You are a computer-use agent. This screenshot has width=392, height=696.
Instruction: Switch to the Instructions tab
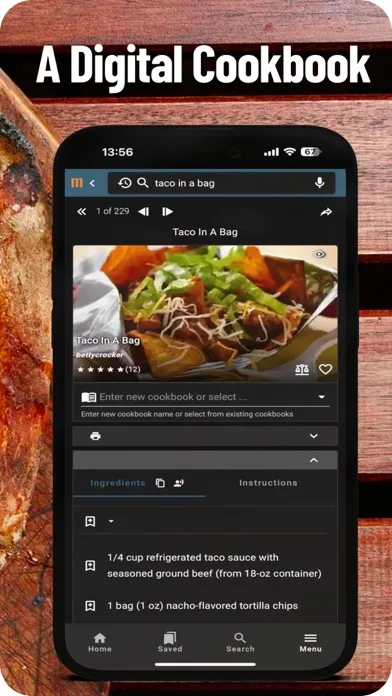(268, 483)
